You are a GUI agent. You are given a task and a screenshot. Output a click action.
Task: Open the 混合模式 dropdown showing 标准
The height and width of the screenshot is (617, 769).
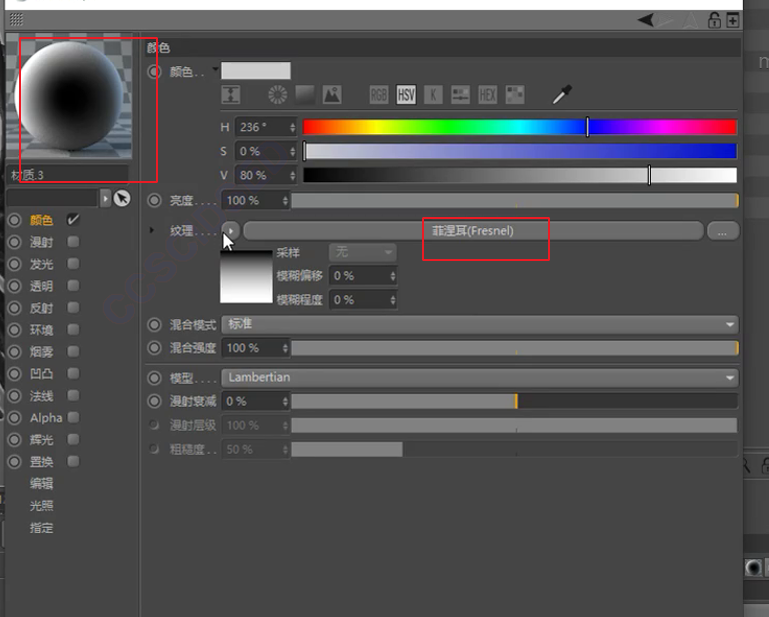[480, 324]
